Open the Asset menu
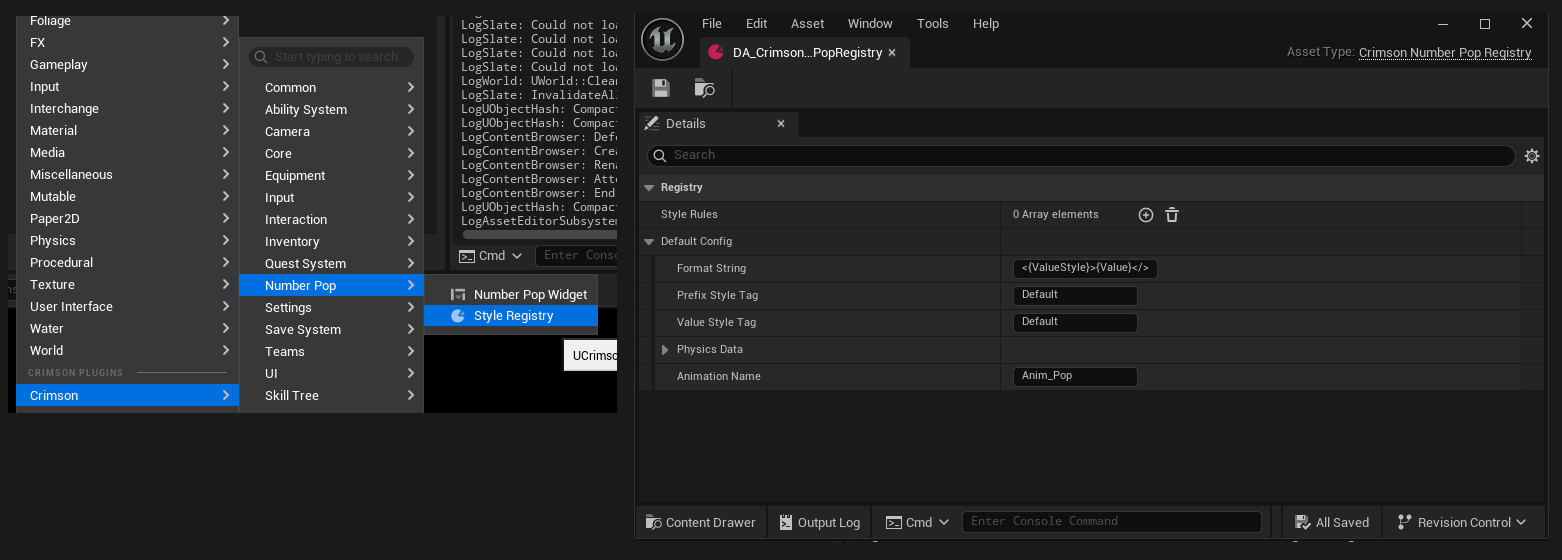 coord(808,24)
